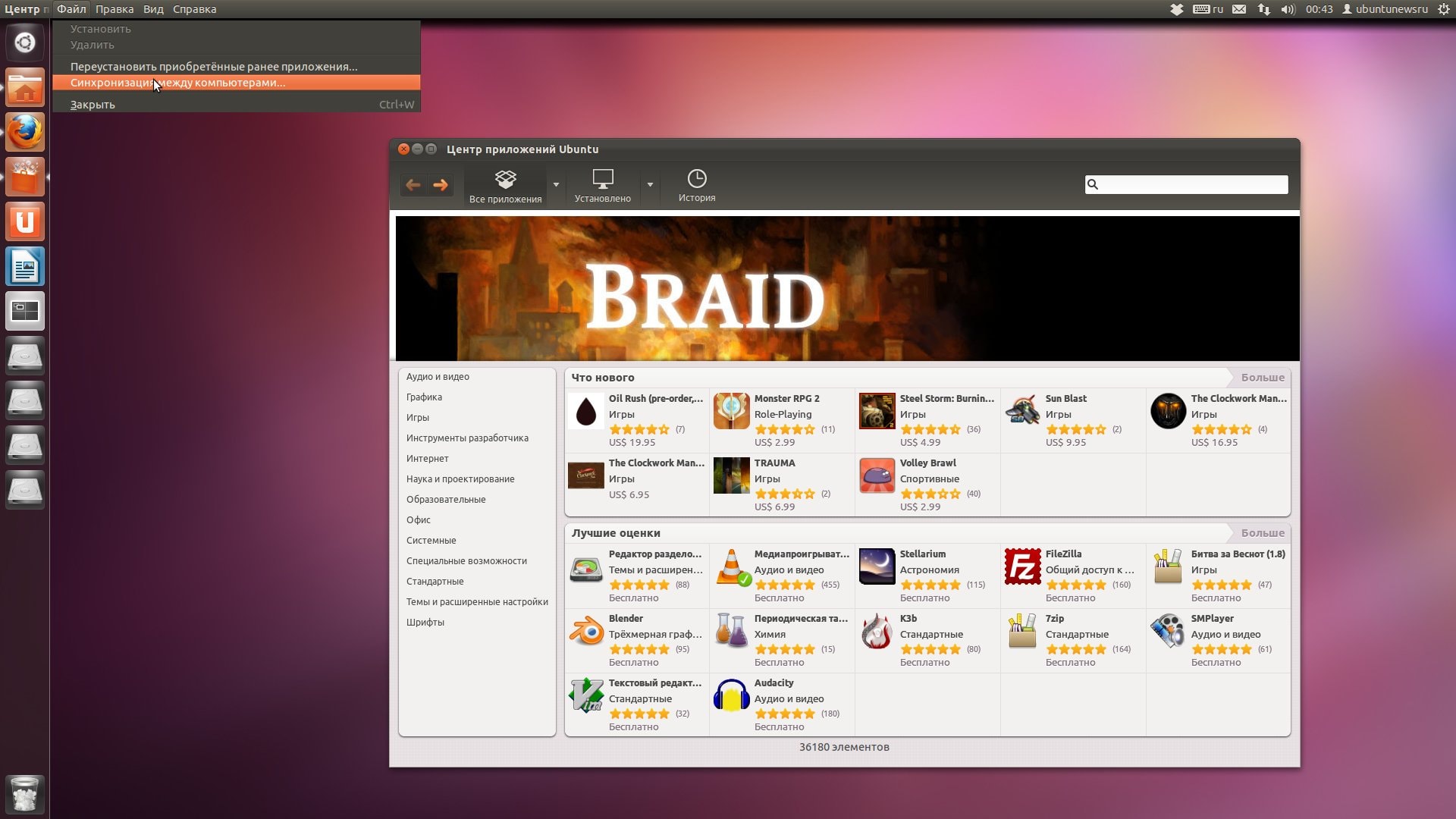Open the clock showing 00:43
The width and height of the screenshot is (1456, 819).
click(1319, 9)
